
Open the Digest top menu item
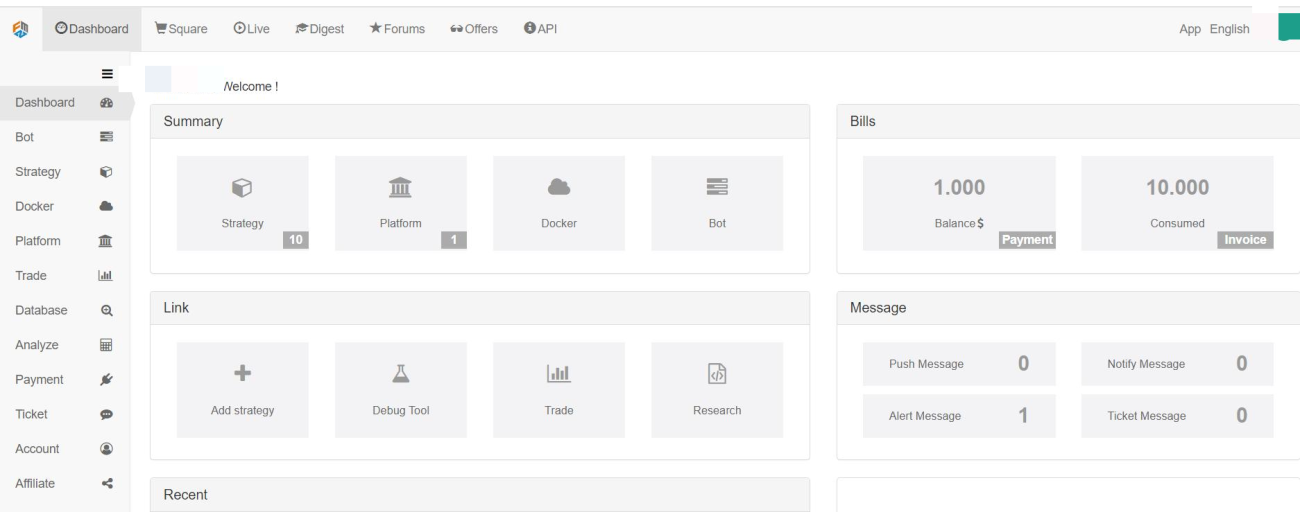pyautogui.click(x=320, y=29)
